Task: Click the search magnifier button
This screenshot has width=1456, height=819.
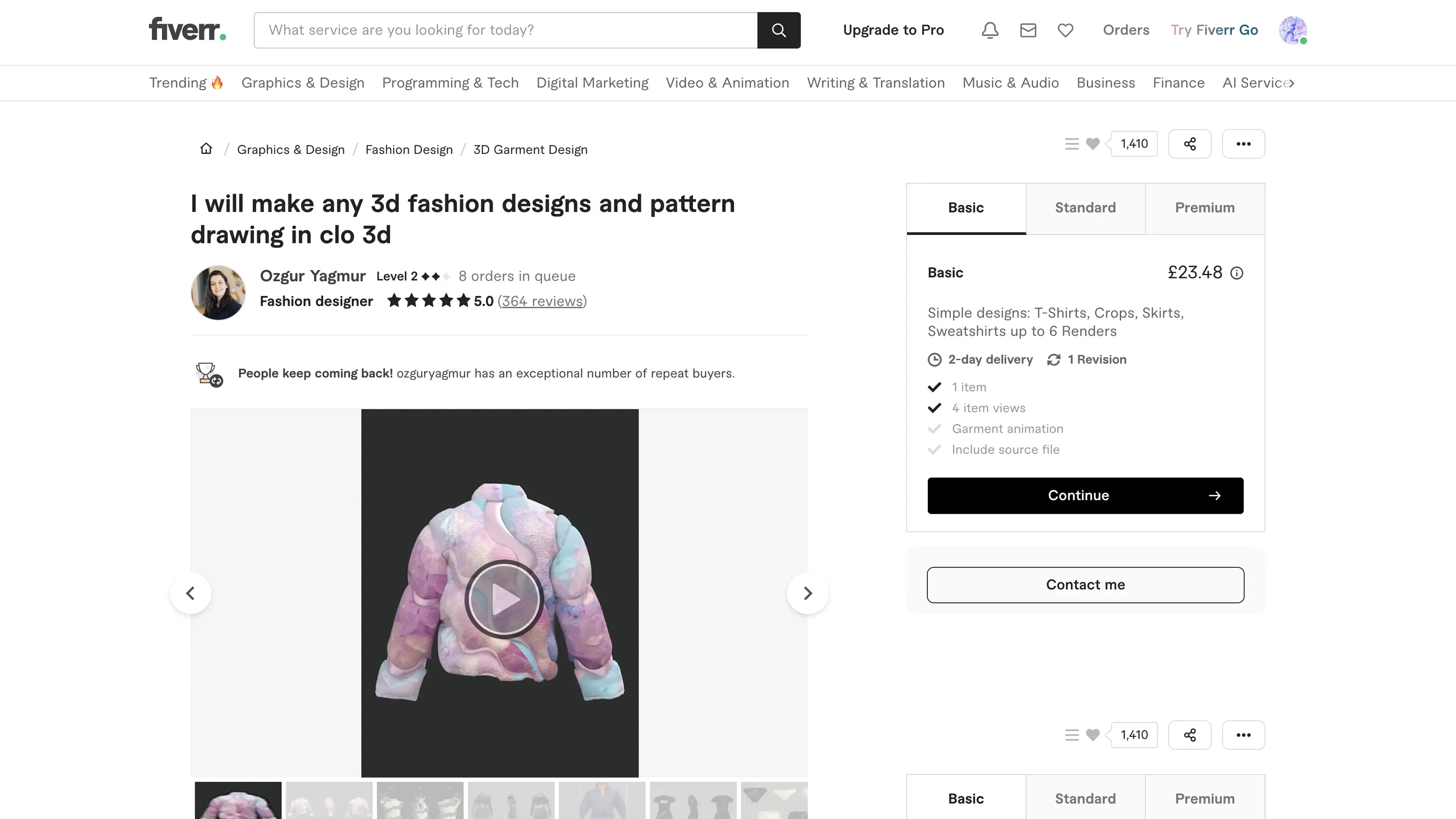Action: (x=778, y=30)
